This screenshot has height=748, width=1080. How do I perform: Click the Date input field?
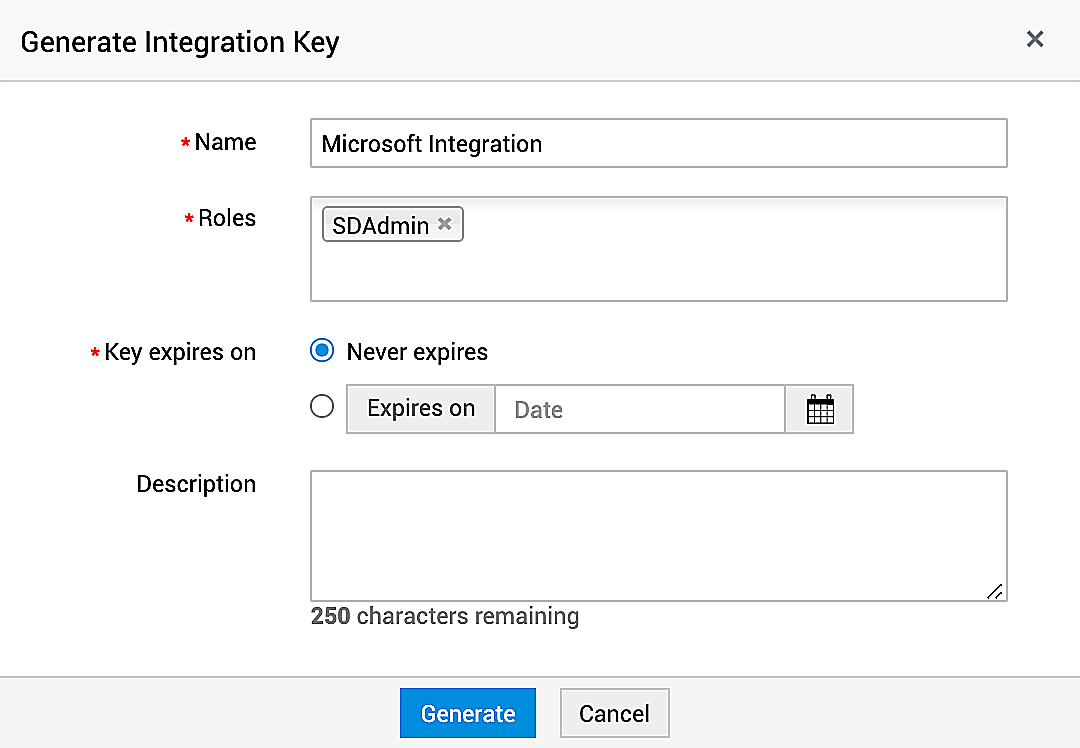pos(639,409)
